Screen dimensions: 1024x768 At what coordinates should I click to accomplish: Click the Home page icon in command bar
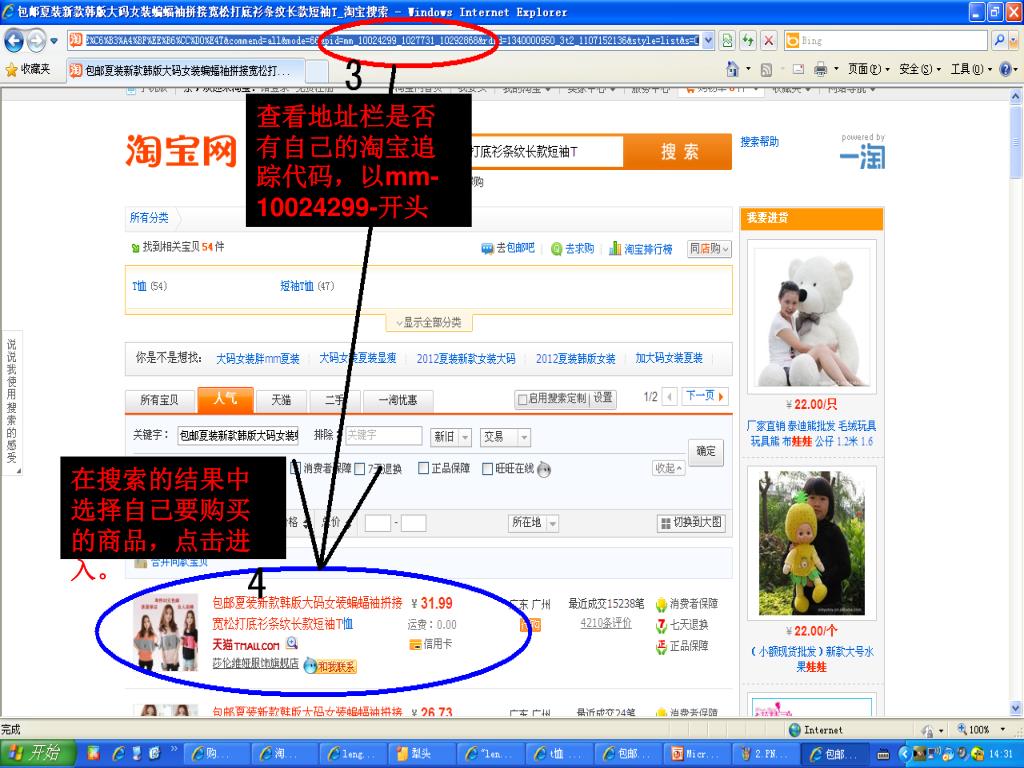click(x=733, y=69)
